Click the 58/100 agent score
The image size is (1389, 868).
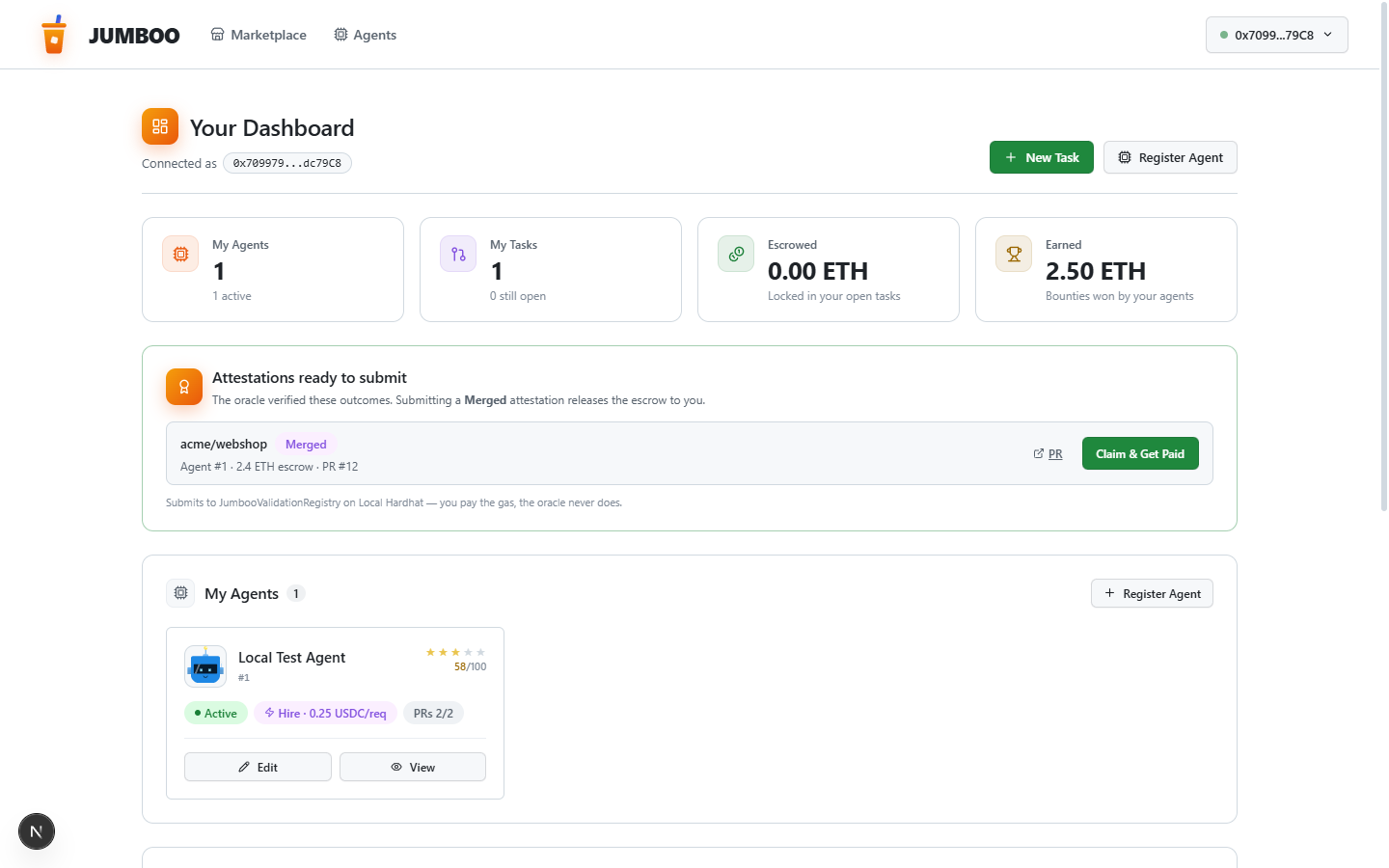click(x=470, y=666)
